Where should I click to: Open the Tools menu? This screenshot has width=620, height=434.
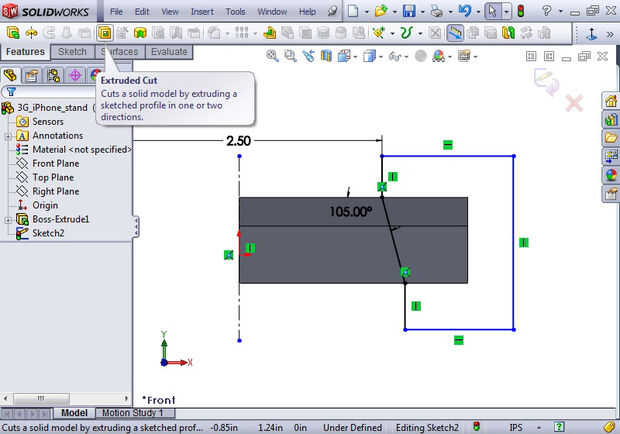[x=235, y=12]
